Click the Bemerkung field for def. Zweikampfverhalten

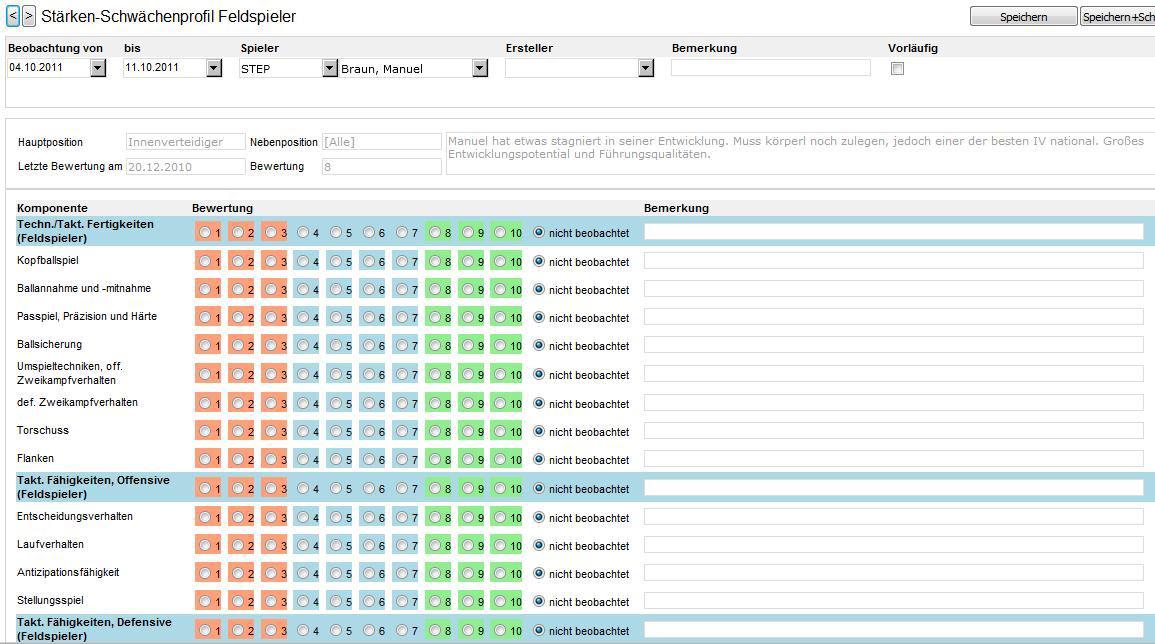(x=893, y=403)
